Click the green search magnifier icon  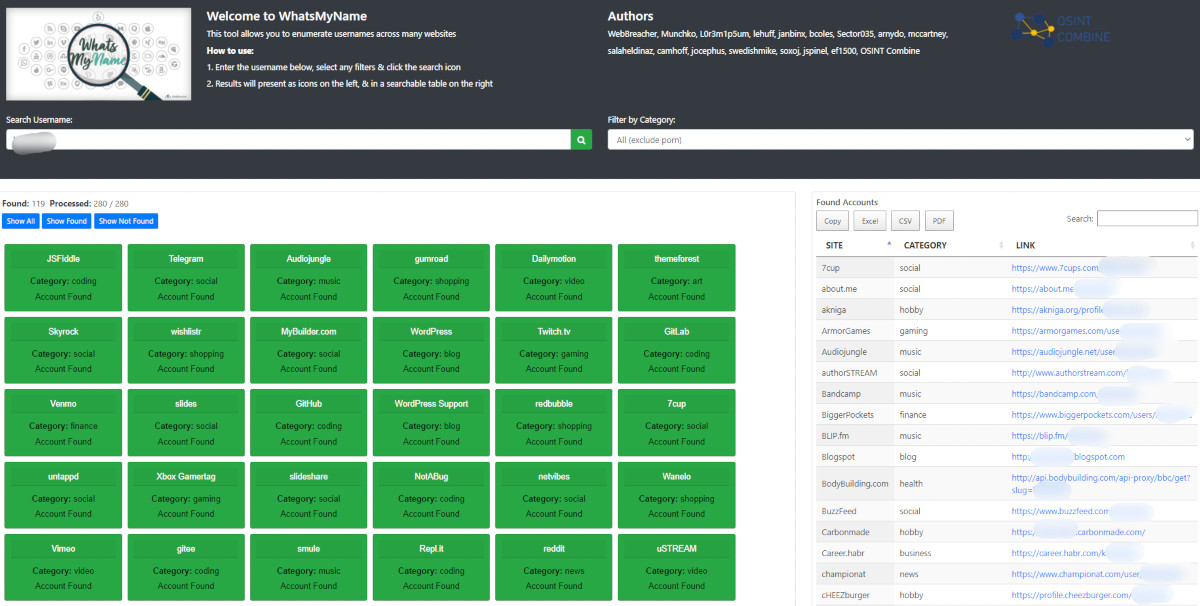[581, 140]
